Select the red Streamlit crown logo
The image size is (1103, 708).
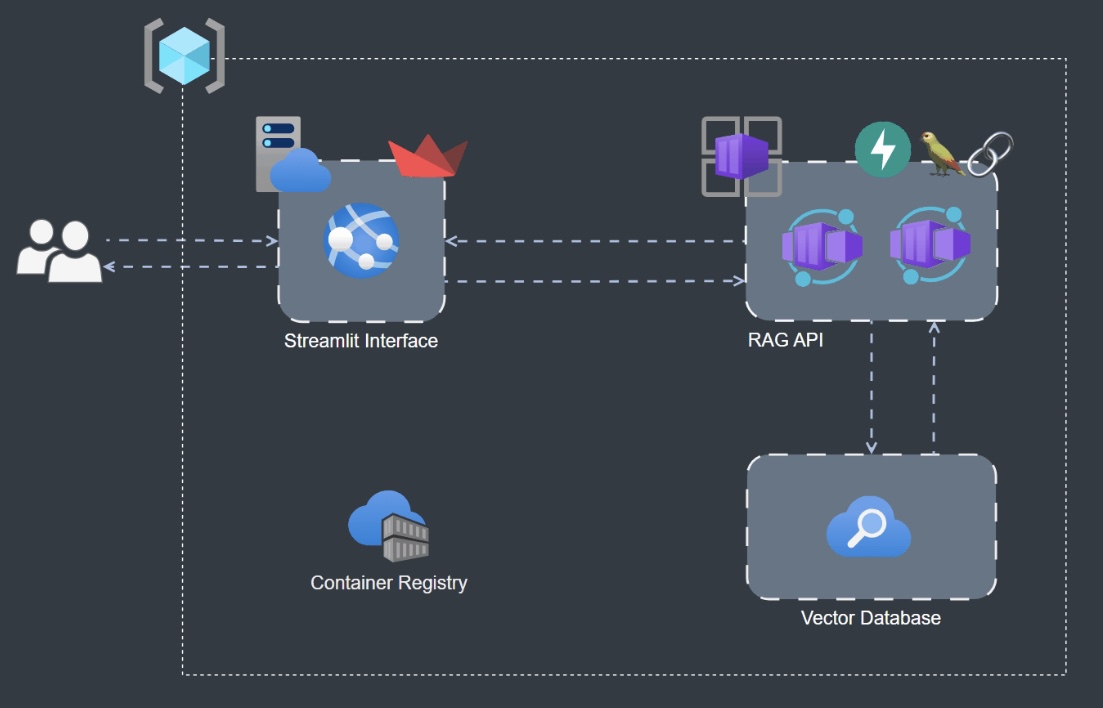pos(428,156)
